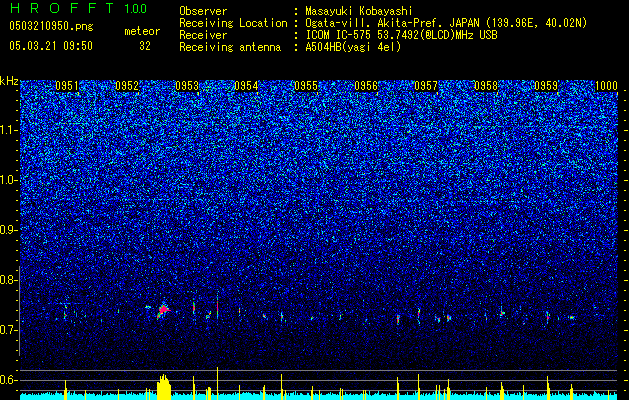This screenshot has height=400, width=629.
Task: Click the 0959 time marker
Action: tap(546, 86)
